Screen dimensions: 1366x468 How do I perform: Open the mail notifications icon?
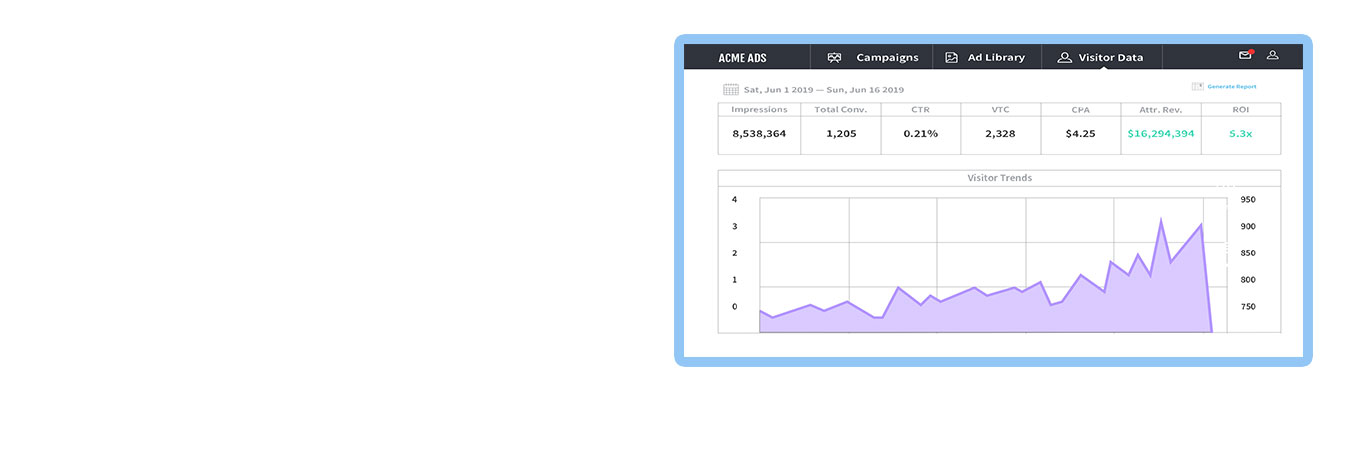1245,55
